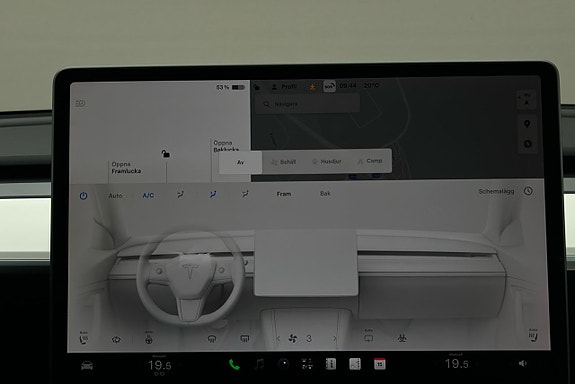
Task: Tap the 53 % battery indicator
Action: coord(230,87)
